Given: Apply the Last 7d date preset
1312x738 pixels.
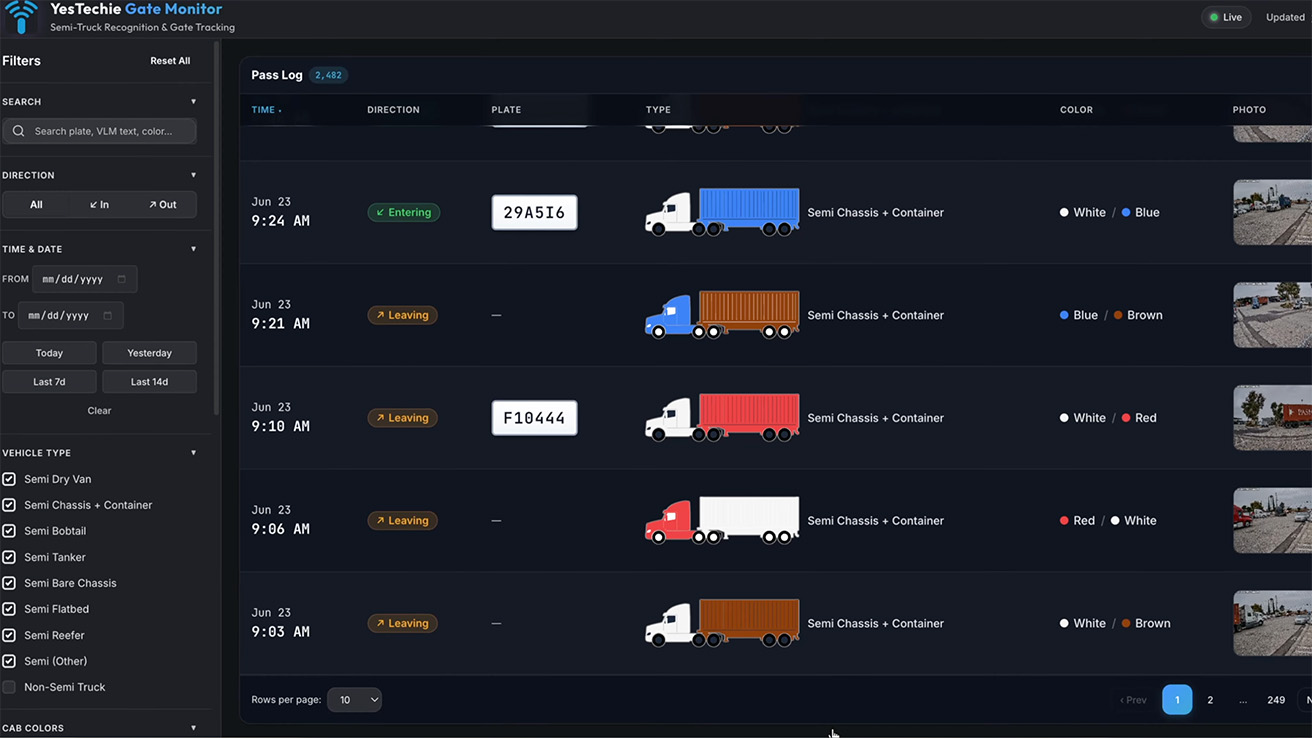Looking at the screenshot, I should [49, 382].
